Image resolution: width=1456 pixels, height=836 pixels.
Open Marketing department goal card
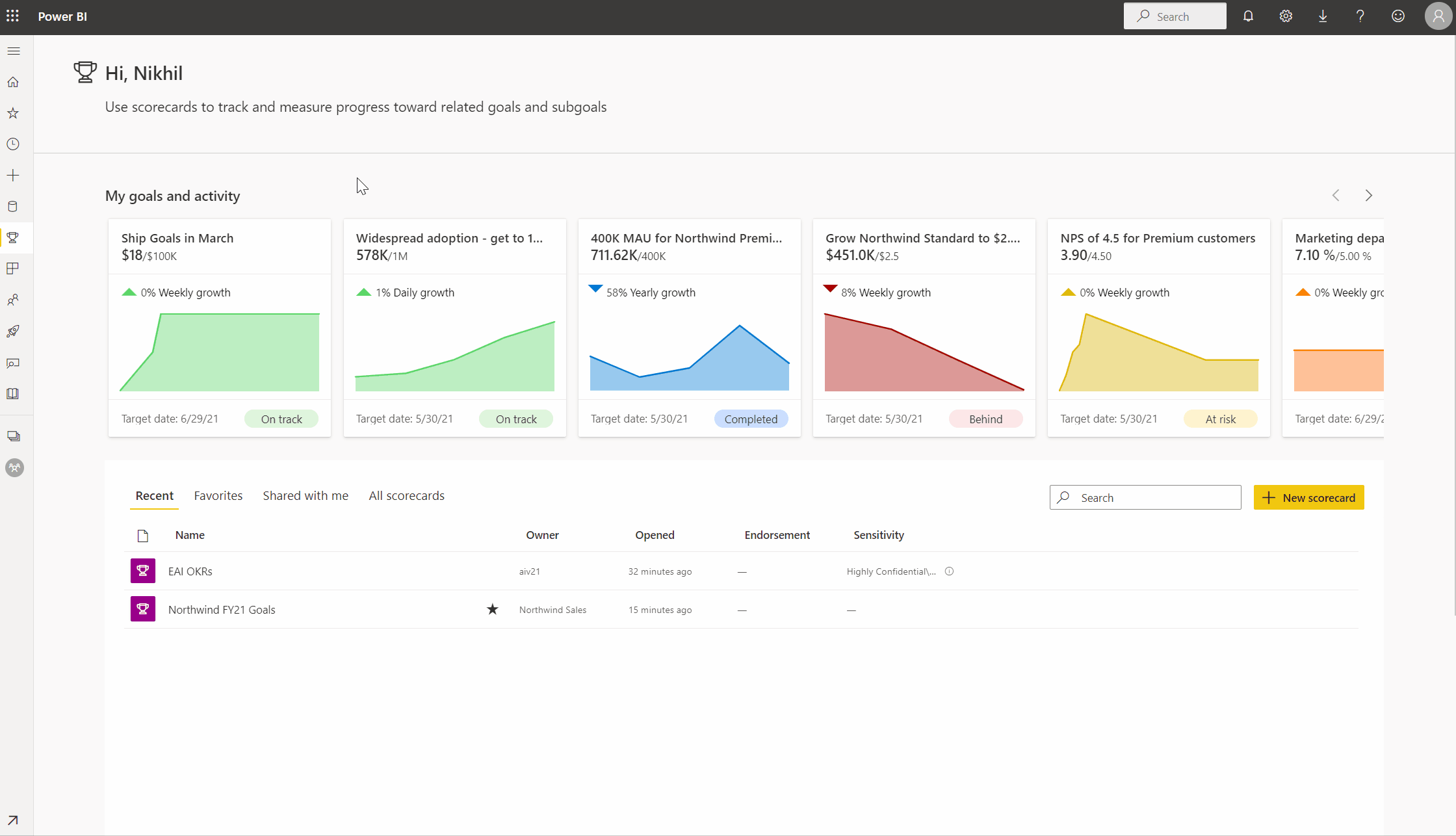click(x=1333, y=328)
